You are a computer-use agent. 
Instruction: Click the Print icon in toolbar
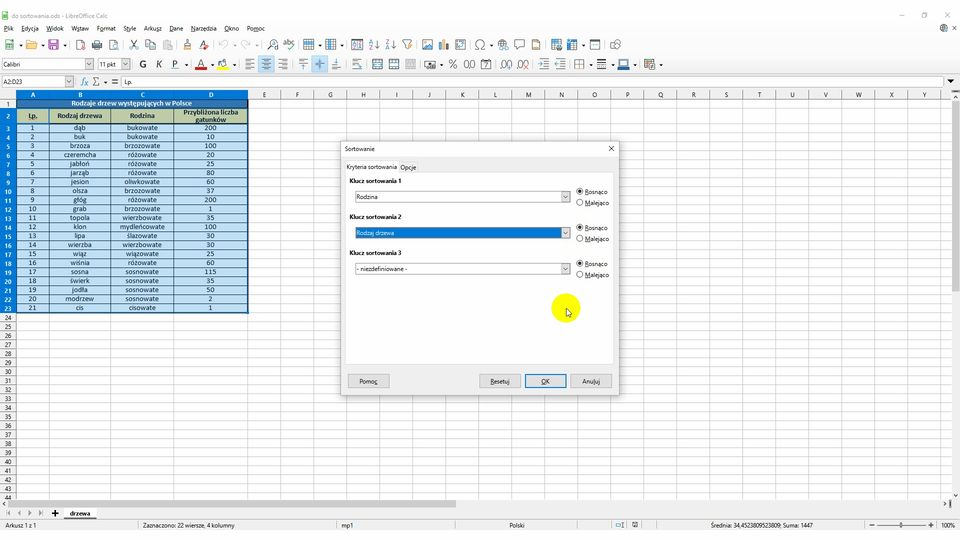pyautogui.click(x=97, y=45)
